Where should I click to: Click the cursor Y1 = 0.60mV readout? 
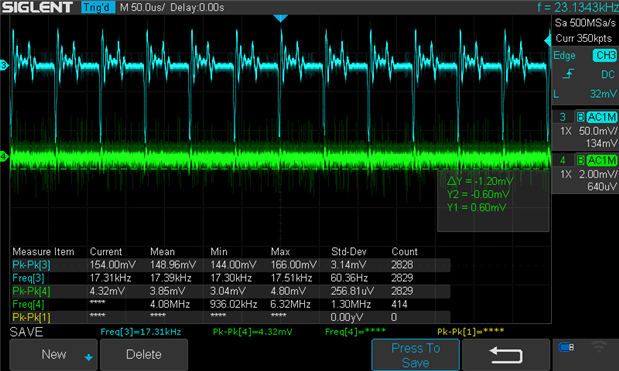point(476,207)
